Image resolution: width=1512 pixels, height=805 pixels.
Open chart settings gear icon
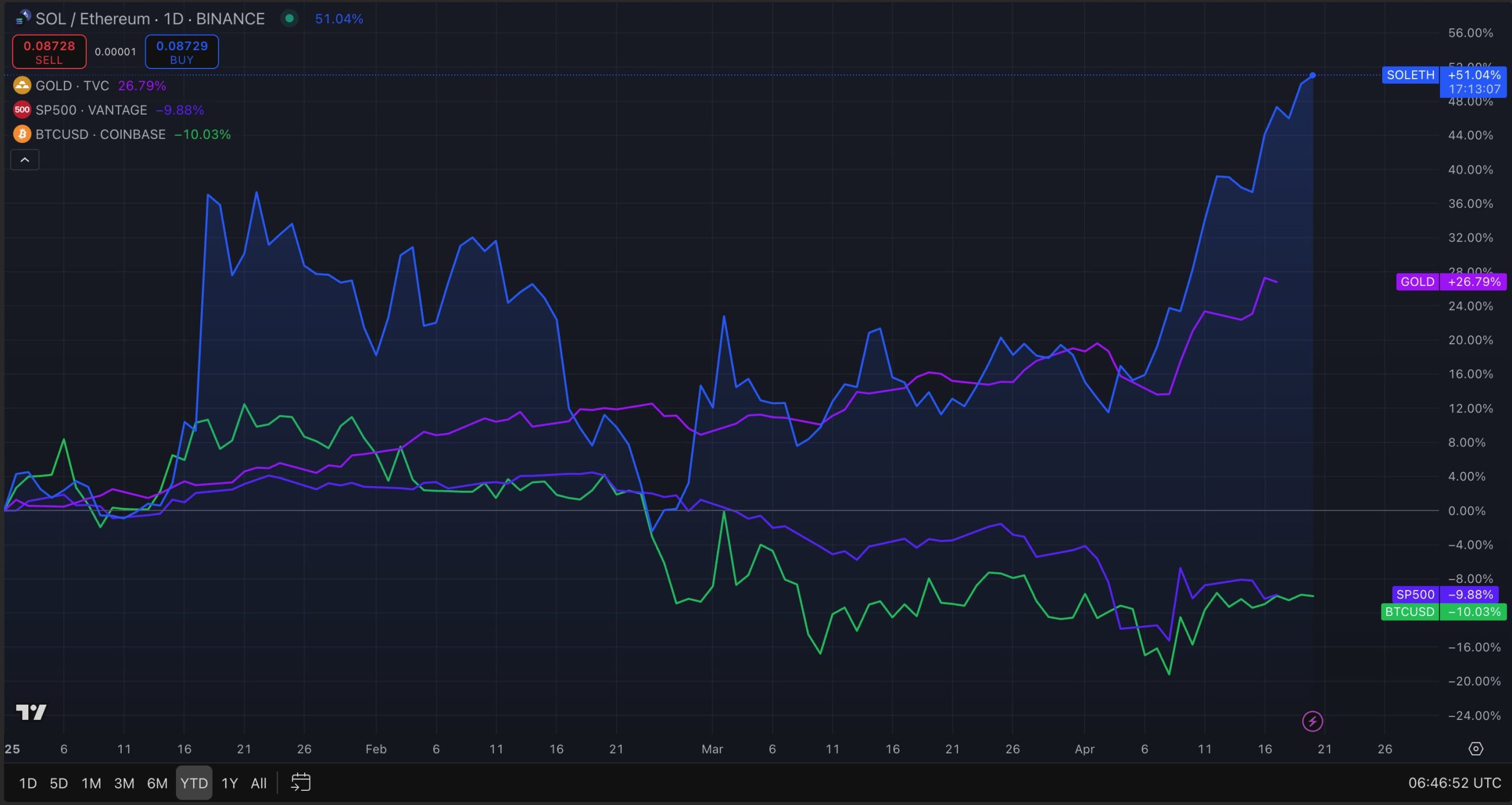[x=1475, y=749]
